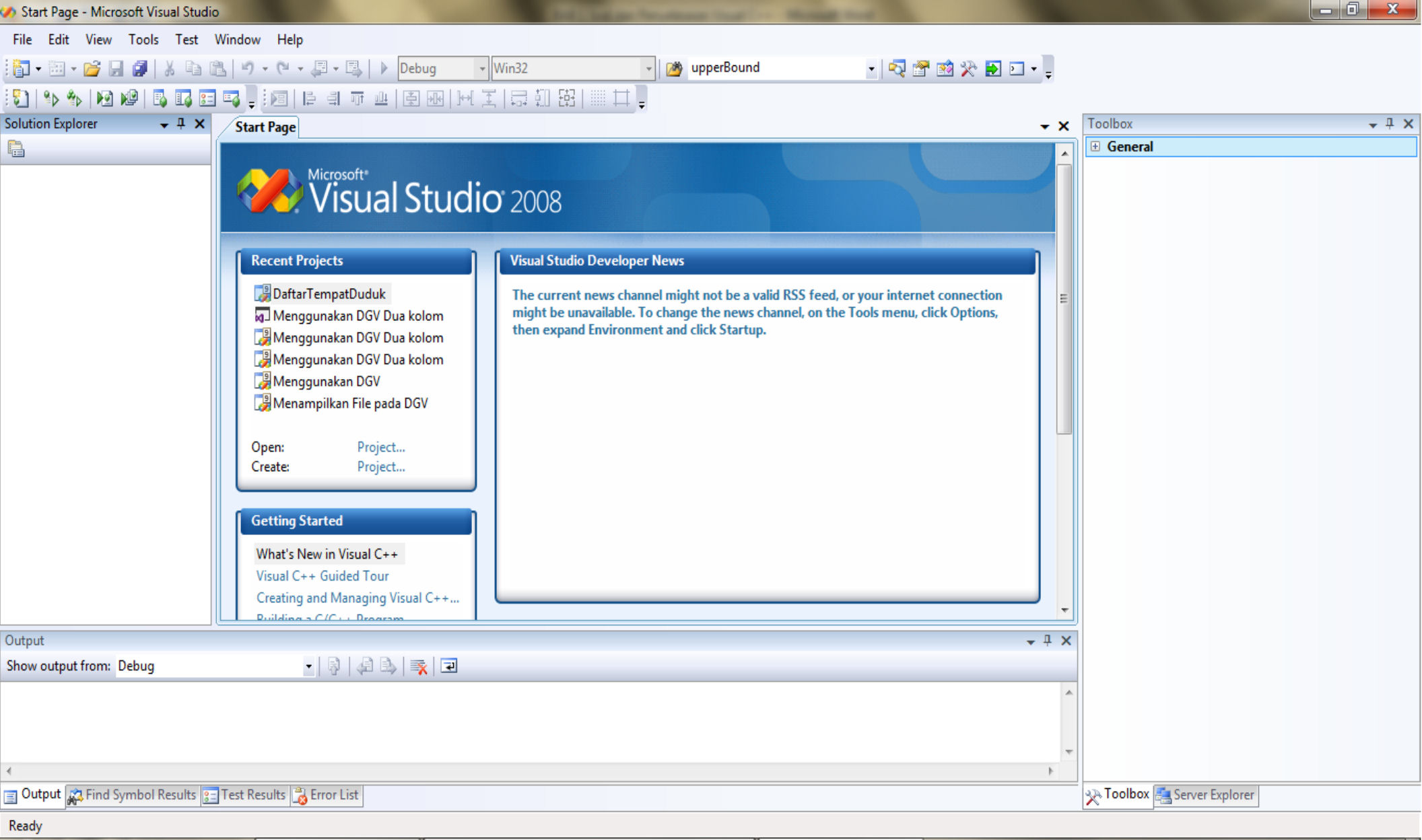The image size is (1422, 840).
Task: Click the Add New Item toolbar icon
Action: pos(57,69)
